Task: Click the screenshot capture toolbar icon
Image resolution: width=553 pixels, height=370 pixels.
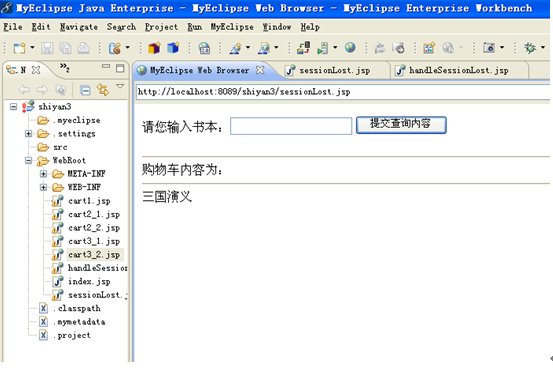Action: [x=489, y=48]
